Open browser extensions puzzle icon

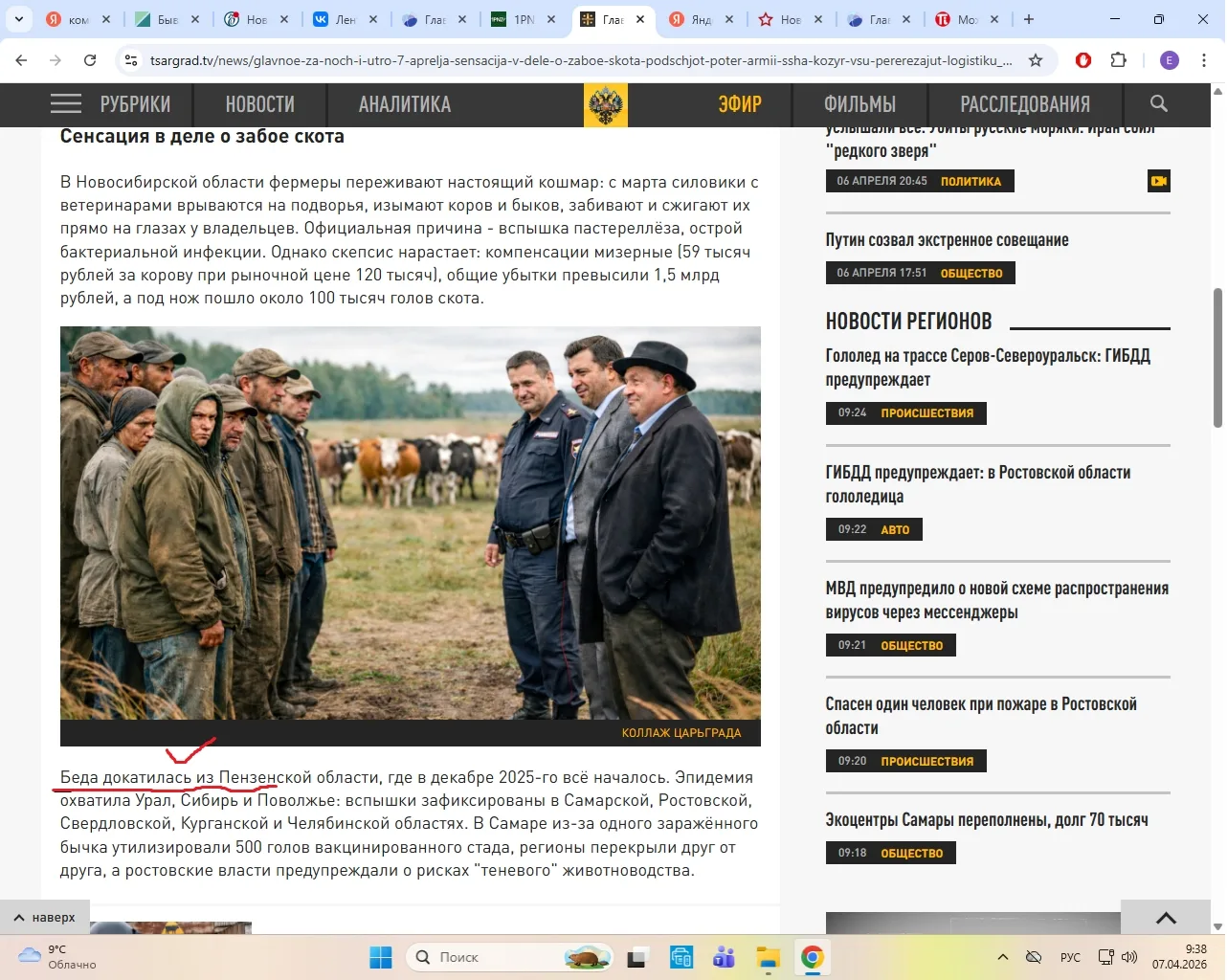pyautogui.click(x=1118, y=60)
